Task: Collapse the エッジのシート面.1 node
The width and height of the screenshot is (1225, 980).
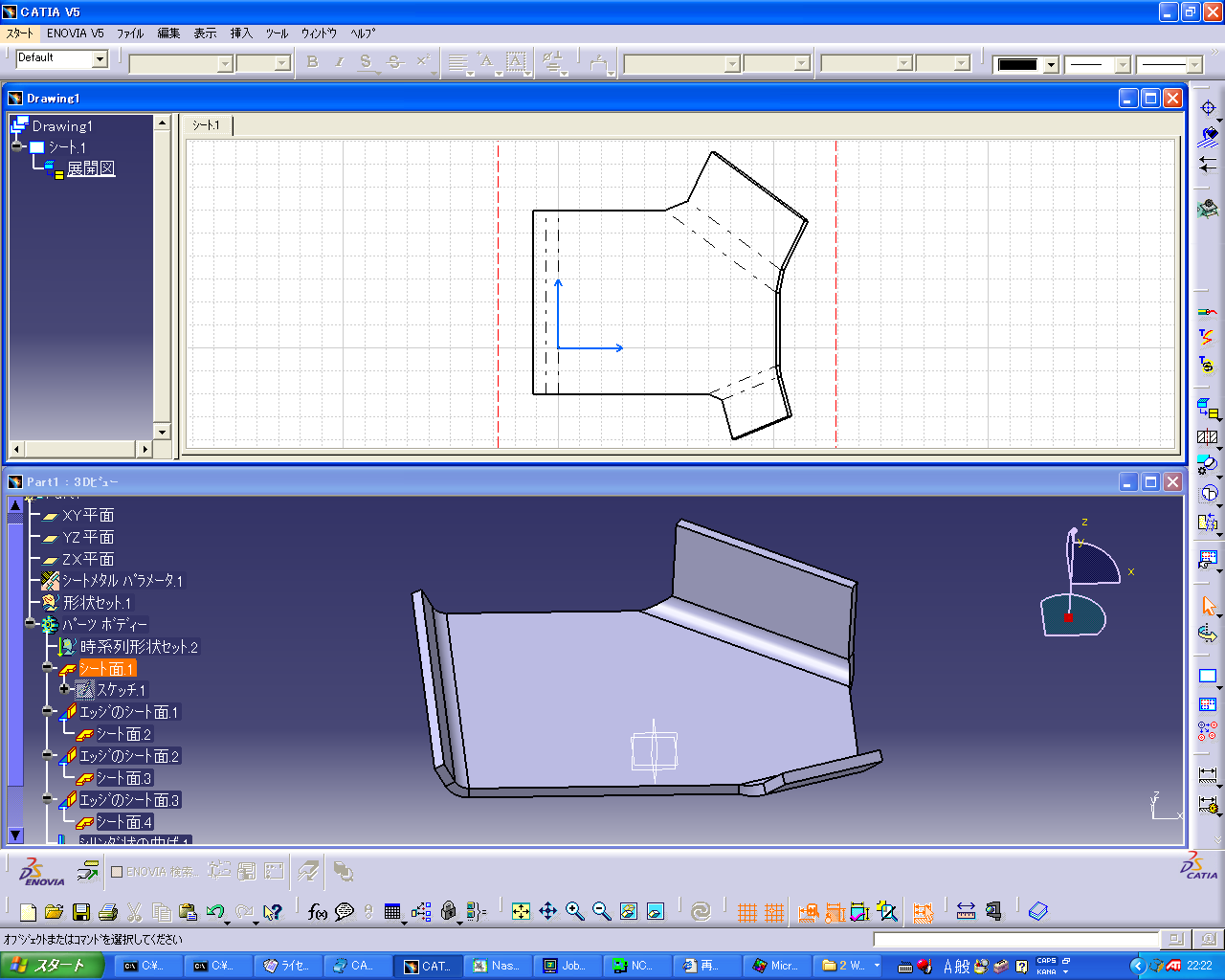Action: (x=48, y=711)
